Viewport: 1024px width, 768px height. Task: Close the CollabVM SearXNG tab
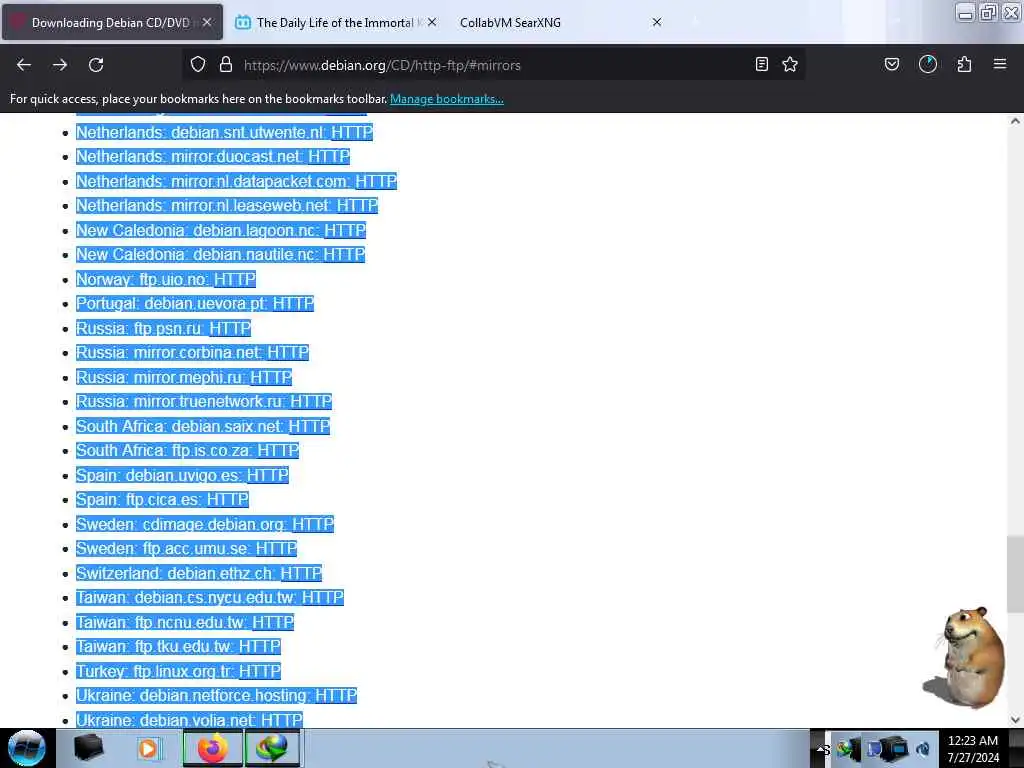[x=657, y=22]
